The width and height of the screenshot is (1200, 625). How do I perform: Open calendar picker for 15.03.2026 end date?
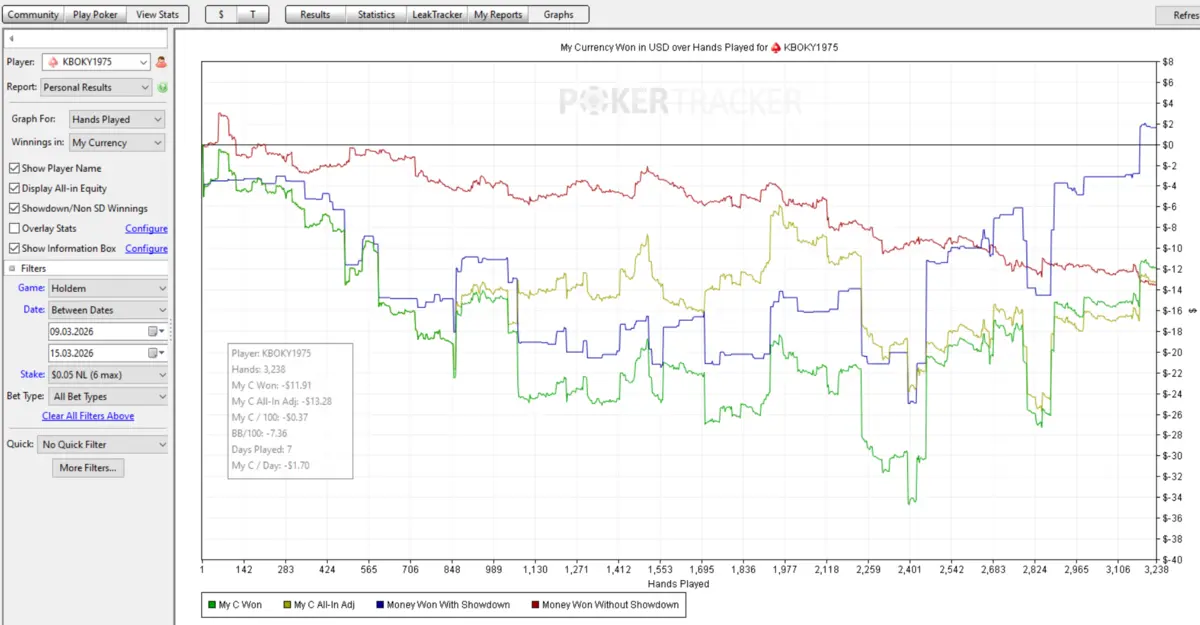pyautogui.click(x=155, y=353)
